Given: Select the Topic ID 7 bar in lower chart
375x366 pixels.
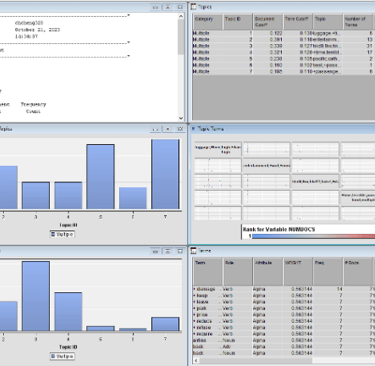Looking at the screenshot, I should 165,324.
